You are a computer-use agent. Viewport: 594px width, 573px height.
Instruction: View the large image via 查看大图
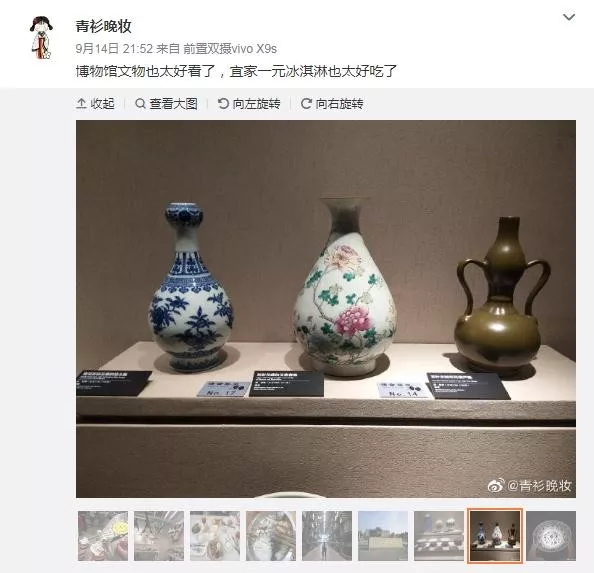click(x=166, y=103)
